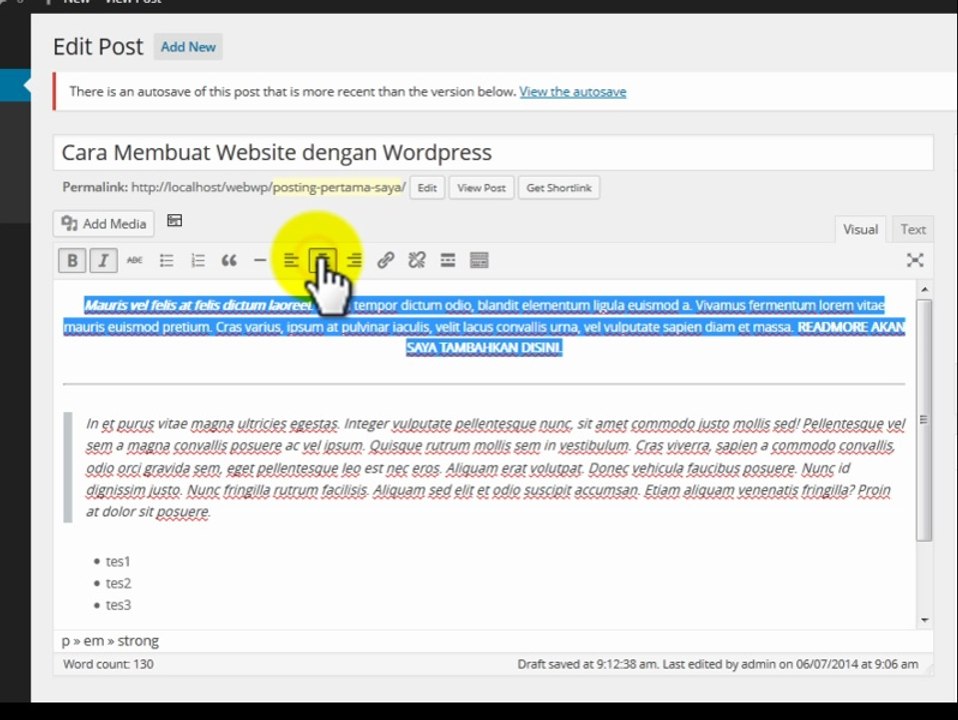This screenshot has height=720, width=958.
Task: Toggle Bold formatting button
Action: [x=72, y=260]
